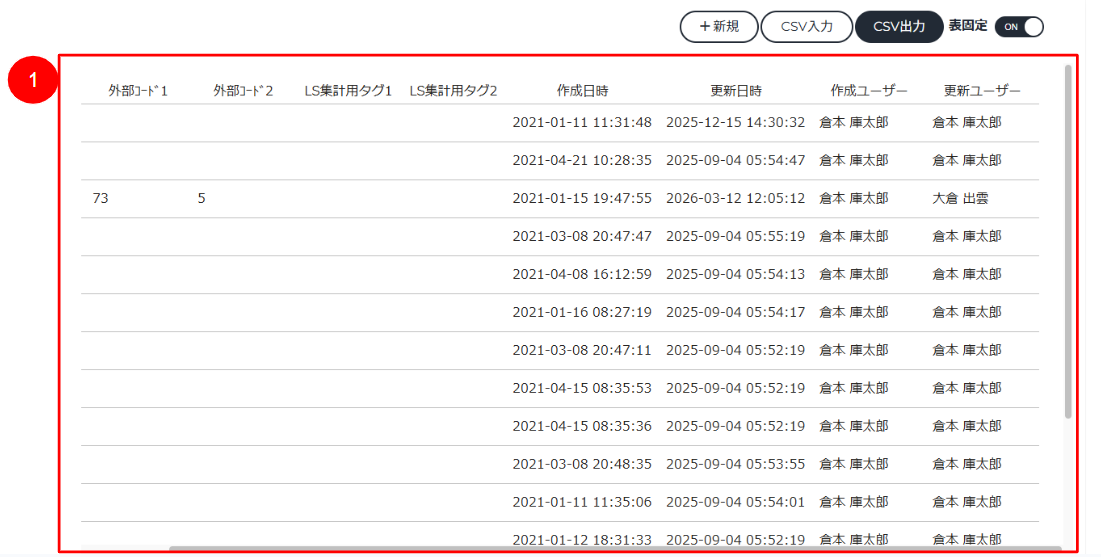Image resolution: width=1101 pixels, height=557 pixels.
Task: Click the CSV出力 export button
Action: coord(899,27)
